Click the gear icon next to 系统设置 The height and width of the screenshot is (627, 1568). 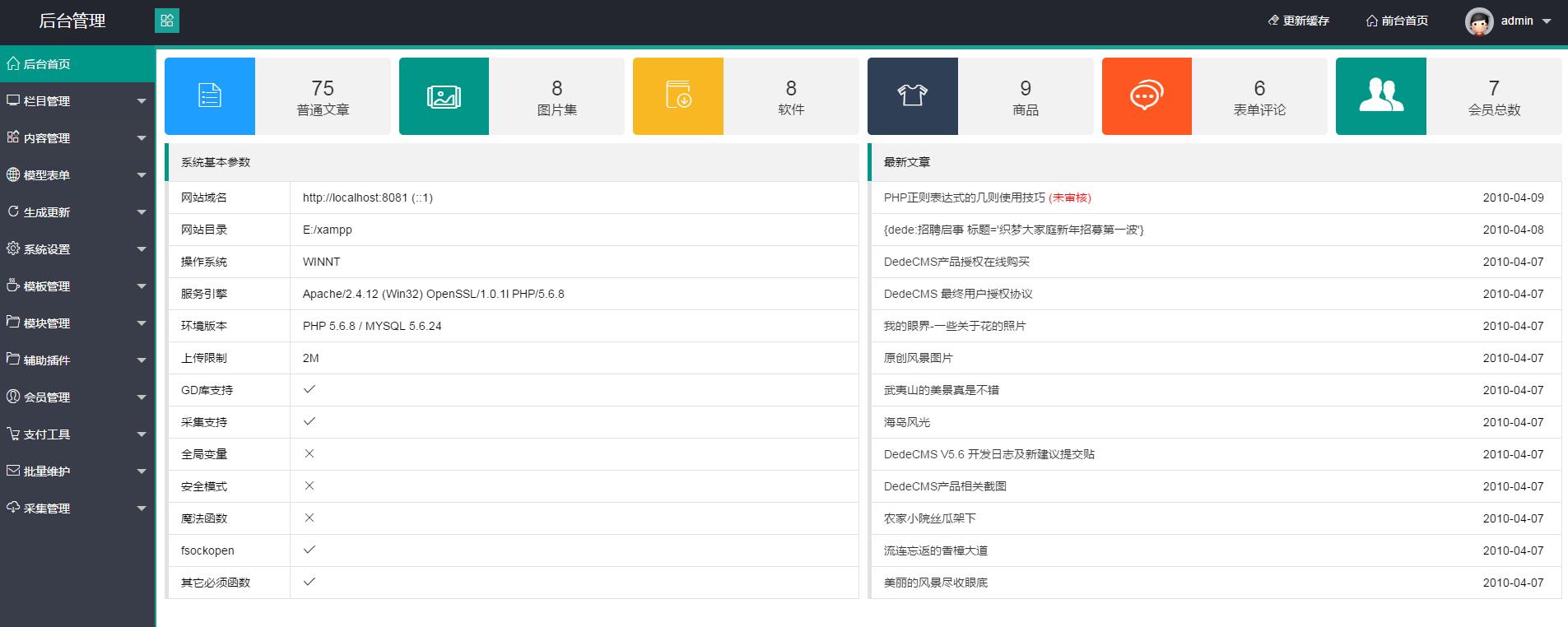point(13,248)
